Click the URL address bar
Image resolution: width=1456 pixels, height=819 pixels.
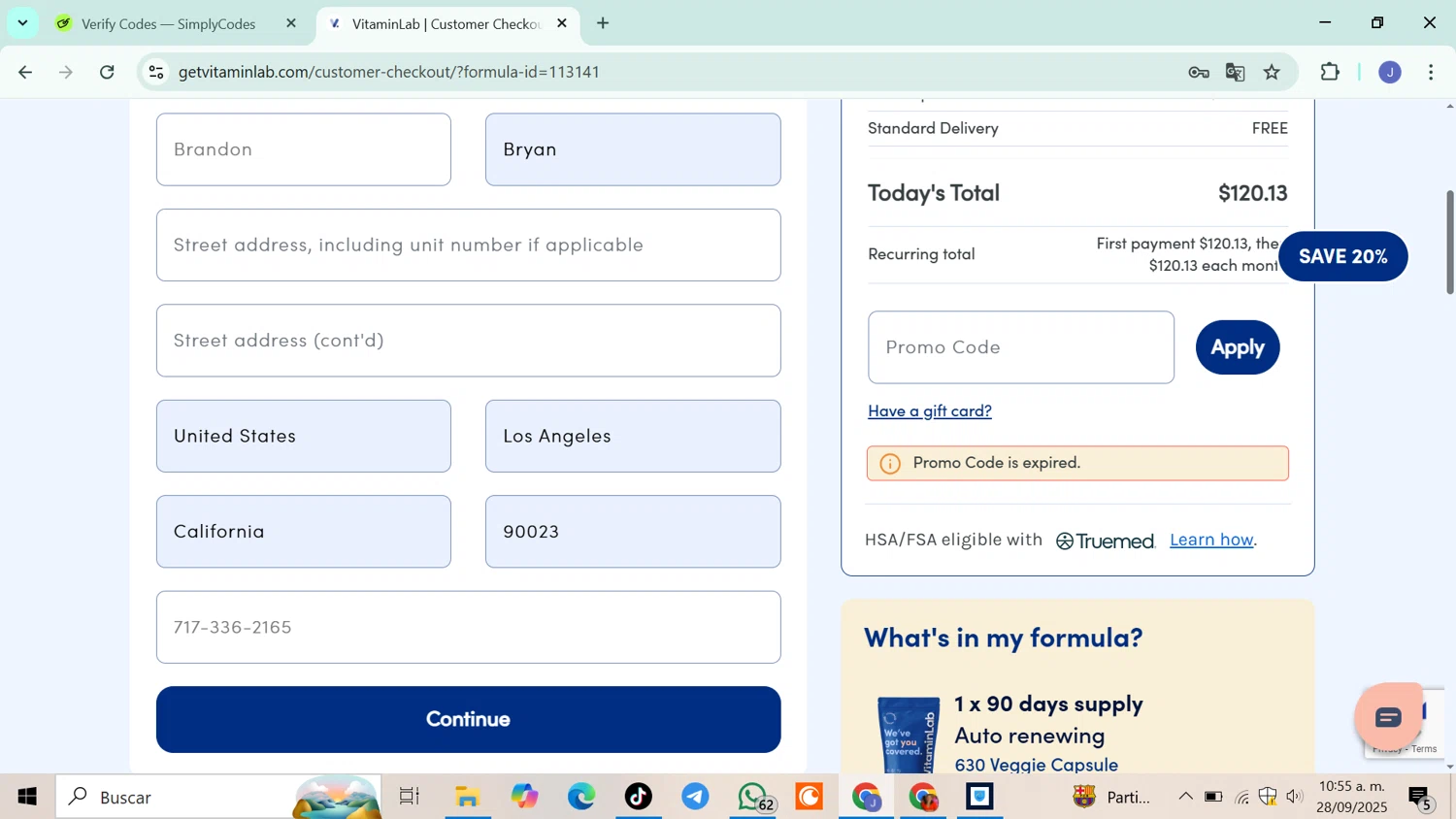point(670,72)
